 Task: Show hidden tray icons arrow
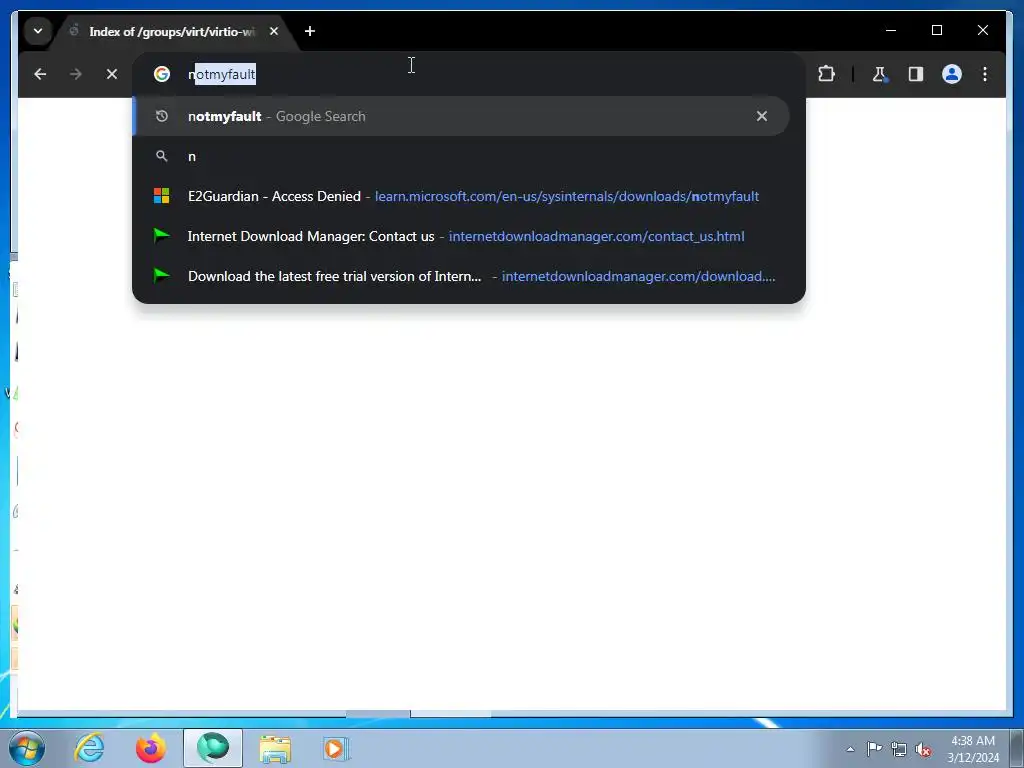pos(850,749)
